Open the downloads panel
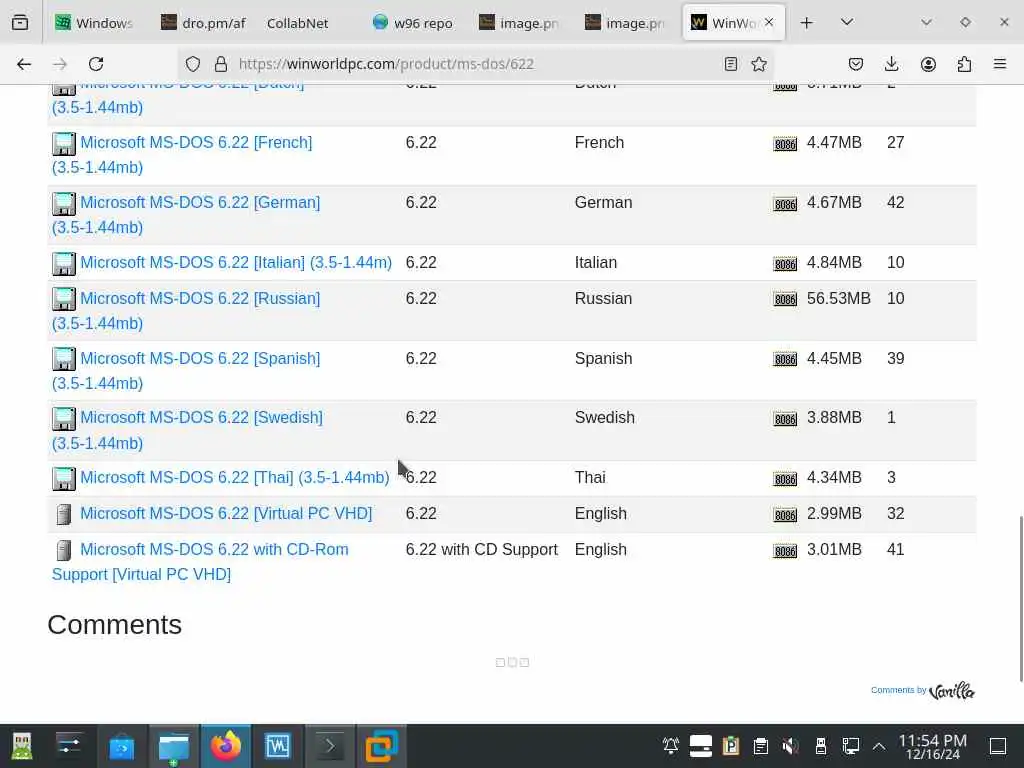 pos(891,64)
